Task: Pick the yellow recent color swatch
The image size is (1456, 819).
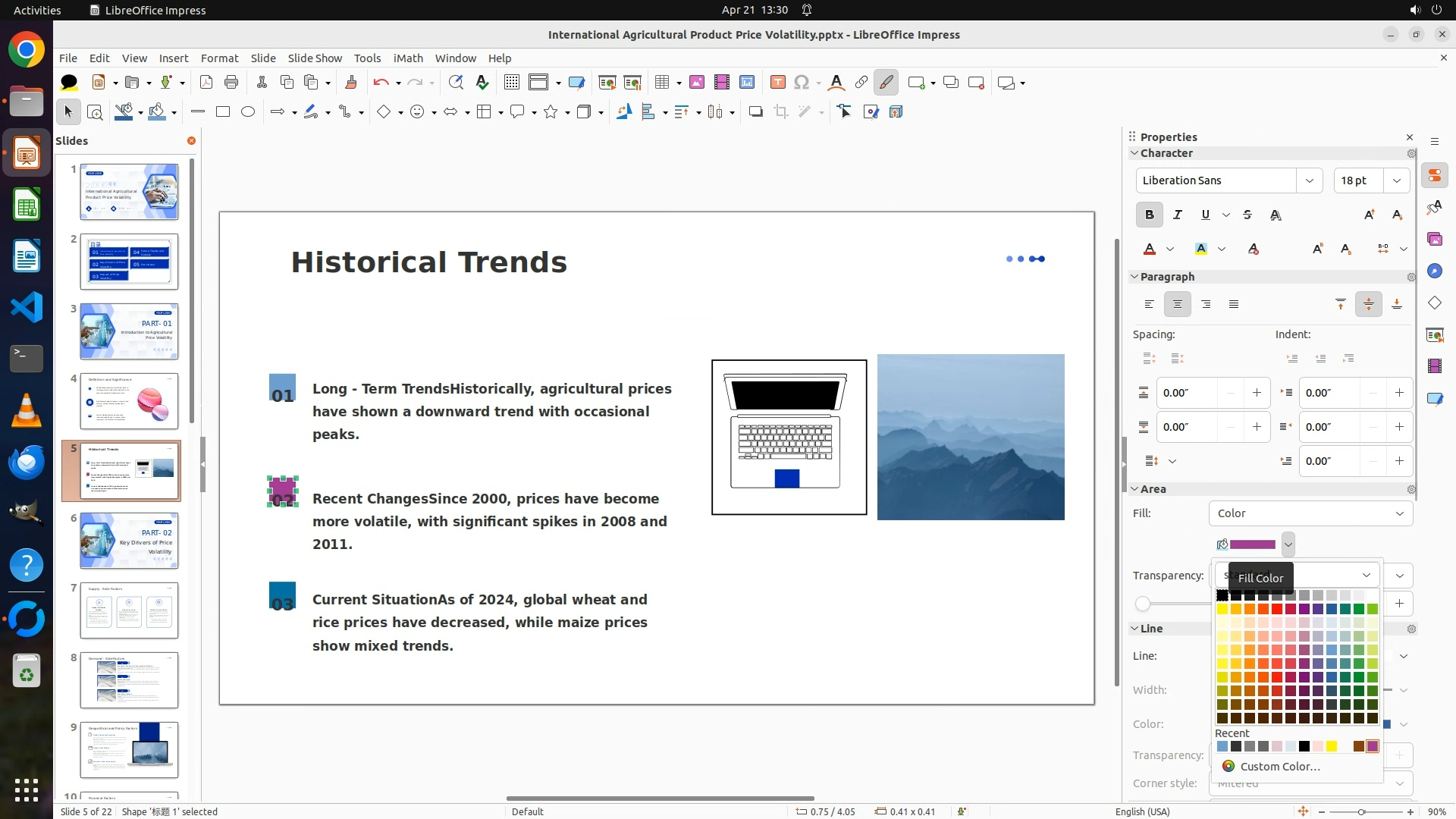Action: [x=1332, y=747]
